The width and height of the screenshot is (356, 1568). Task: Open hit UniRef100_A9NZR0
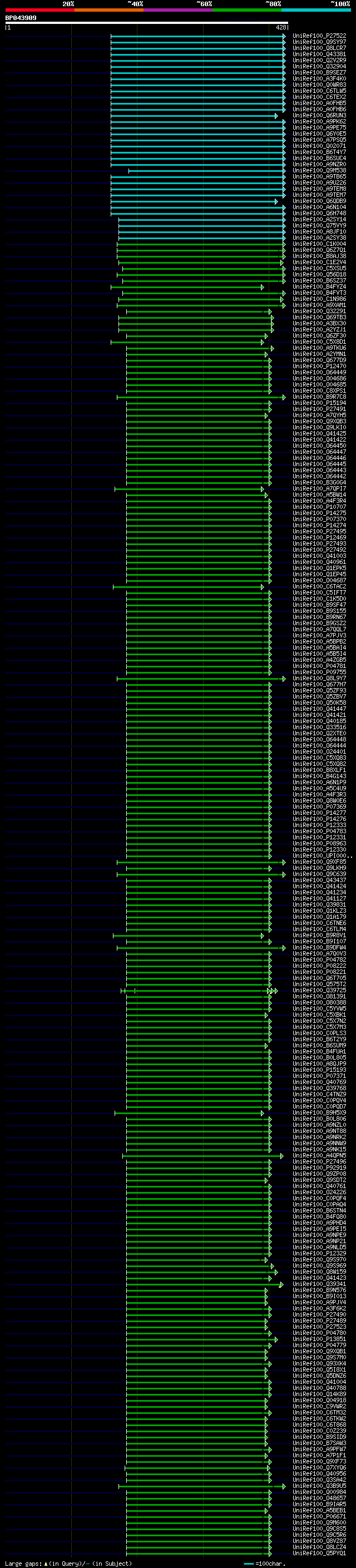click(x=319, y=164)
